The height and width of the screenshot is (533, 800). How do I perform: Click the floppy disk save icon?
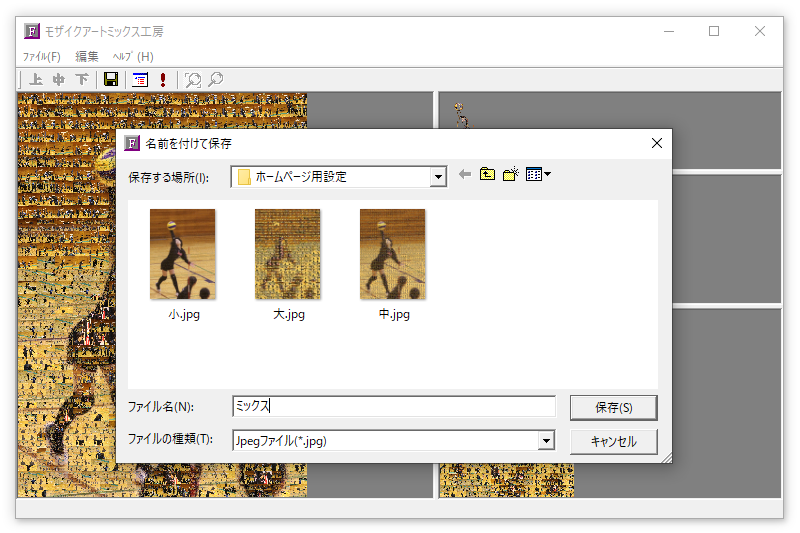[111, 80]
